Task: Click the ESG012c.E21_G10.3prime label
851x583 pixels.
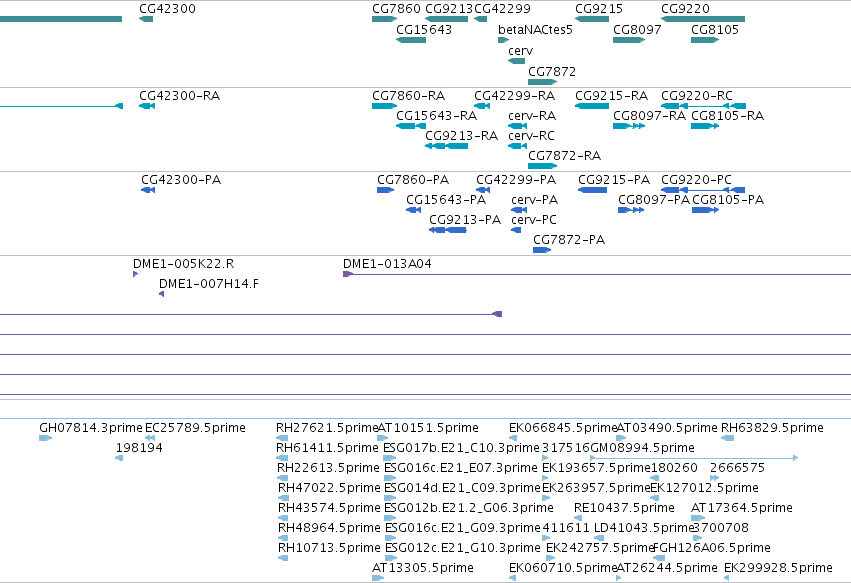Action: tap(462, 548)
